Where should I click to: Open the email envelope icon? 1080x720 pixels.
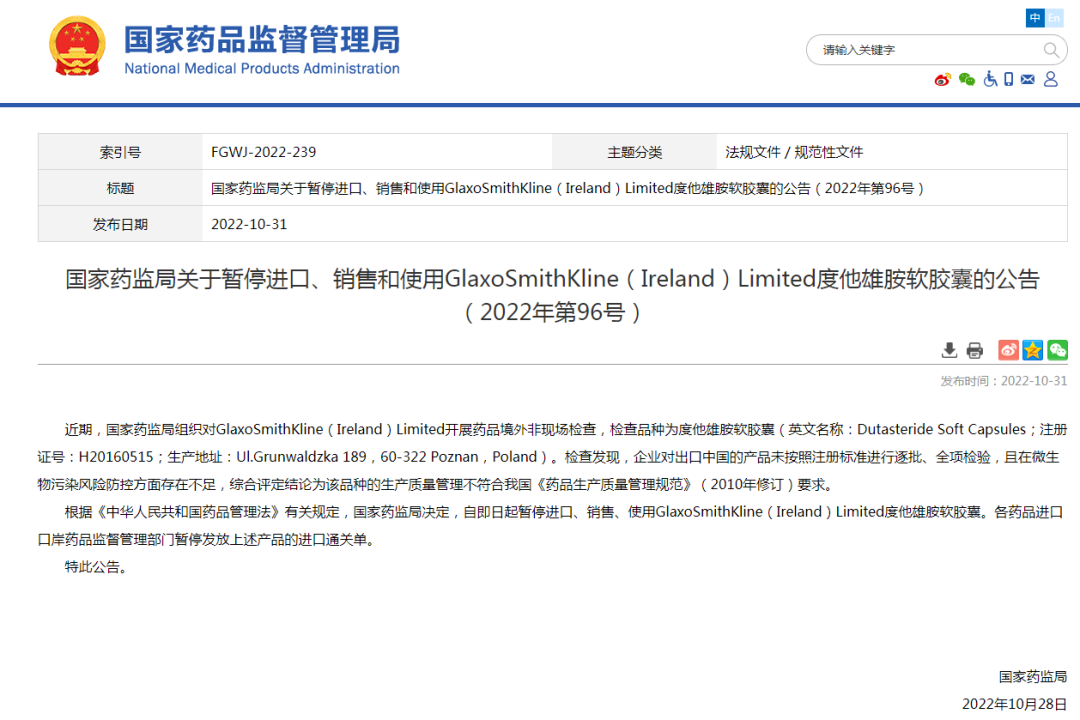coord(1028,79)
